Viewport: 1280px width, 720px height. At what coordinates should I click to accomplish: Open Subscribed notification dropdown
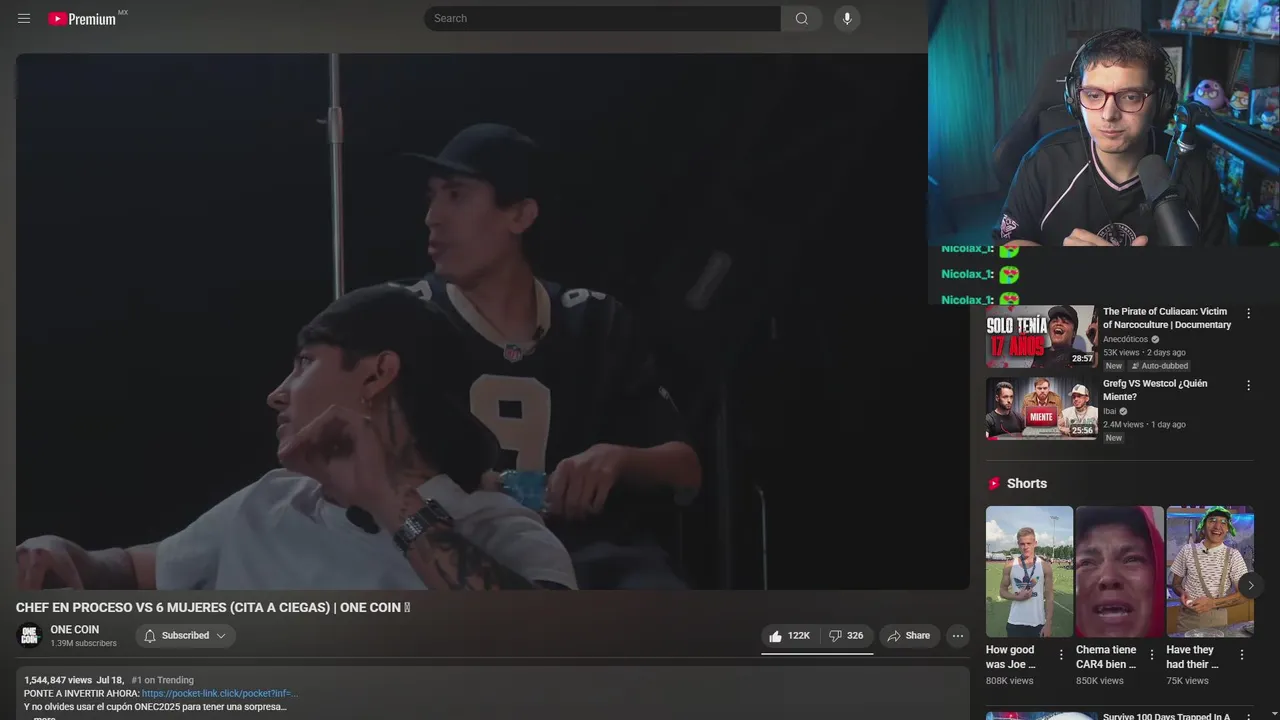[x=185, y=636]
